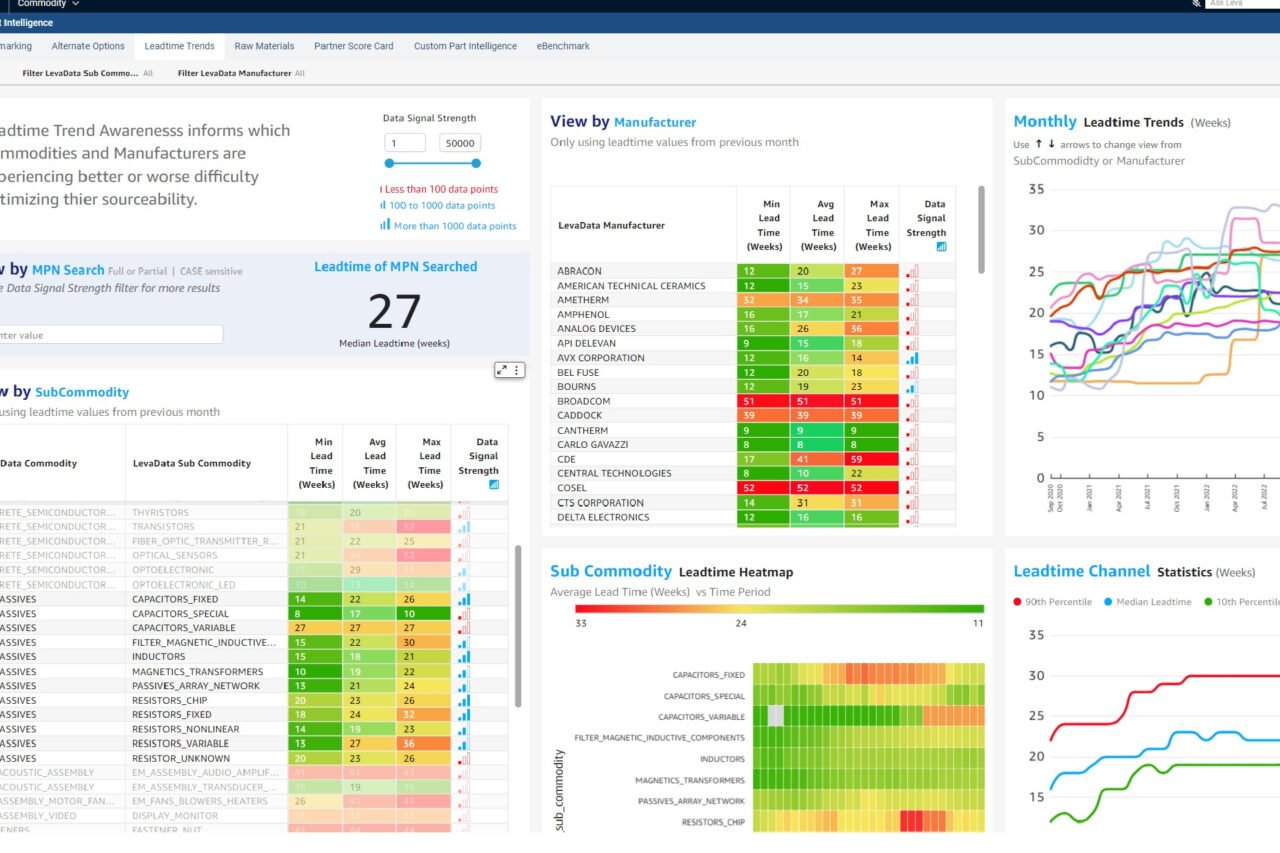Image resolution: width=1280 pixels, height=853 pixels.
Task: Click the BROADCOM row signal strength icon
Action: tap(912, 401)
